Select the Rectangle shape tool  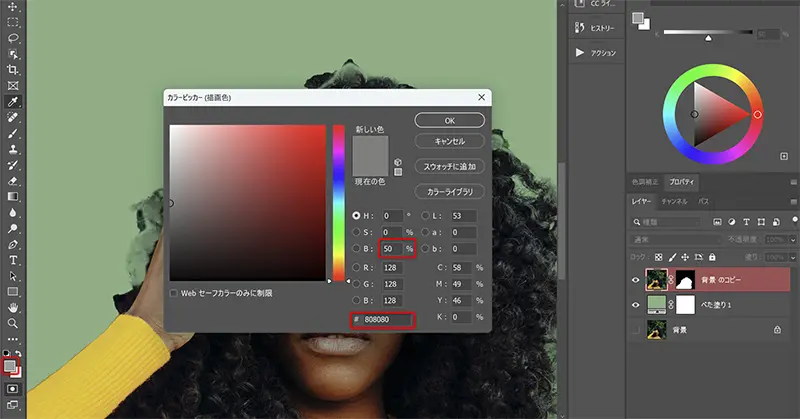pyautogui.click(x=13, y=292)
